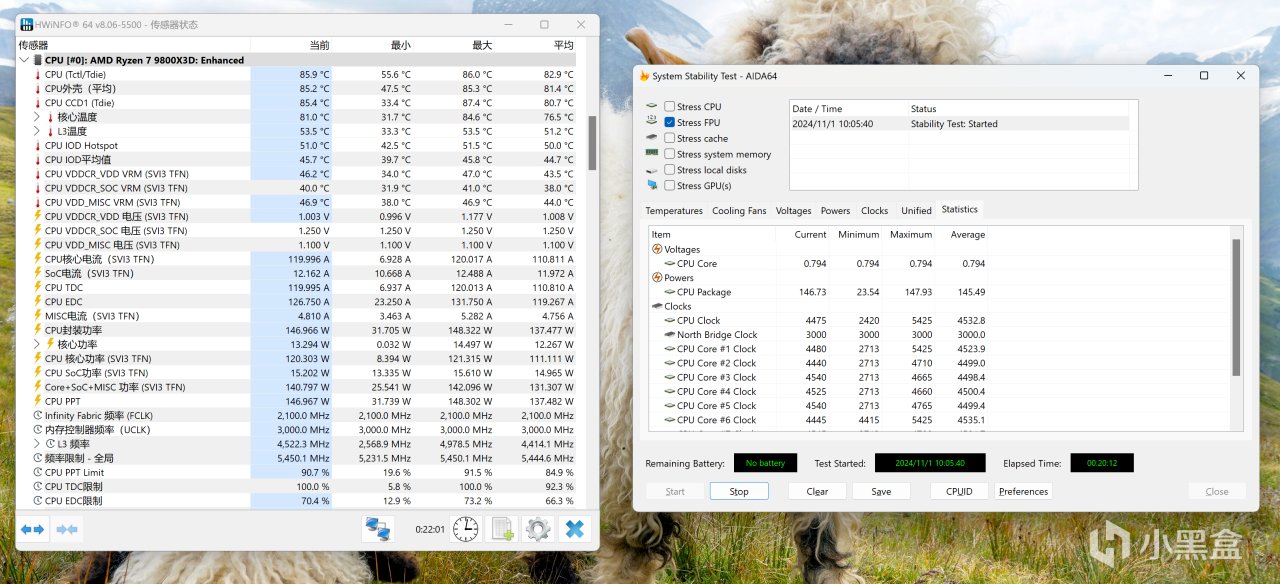Click HWiNFO expand-columns blue arrows icon
The width and height of the screenshot is (1280, 584).
[x=33, y=529]
